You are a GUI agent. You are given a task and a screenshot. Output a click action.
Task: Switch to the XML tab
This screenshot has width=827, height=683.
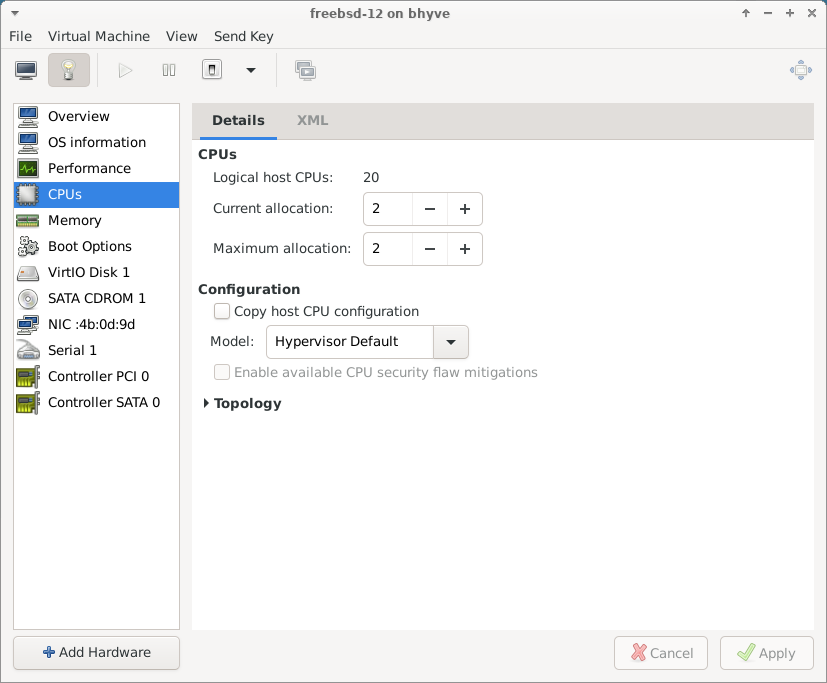312,120
